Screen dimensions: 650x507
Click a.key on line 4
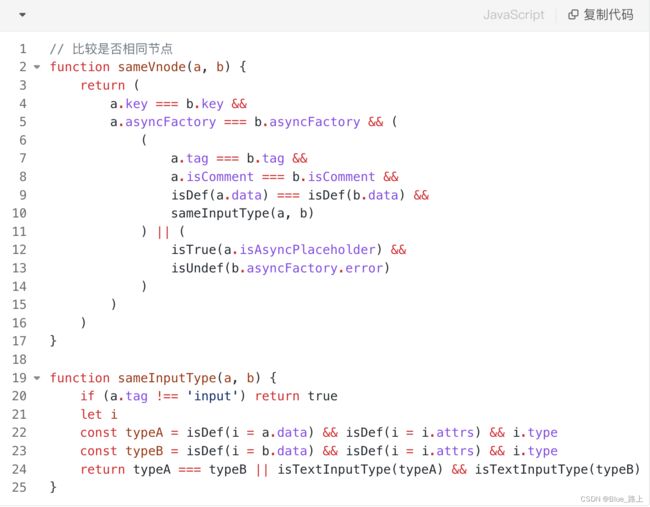[129, 104]
